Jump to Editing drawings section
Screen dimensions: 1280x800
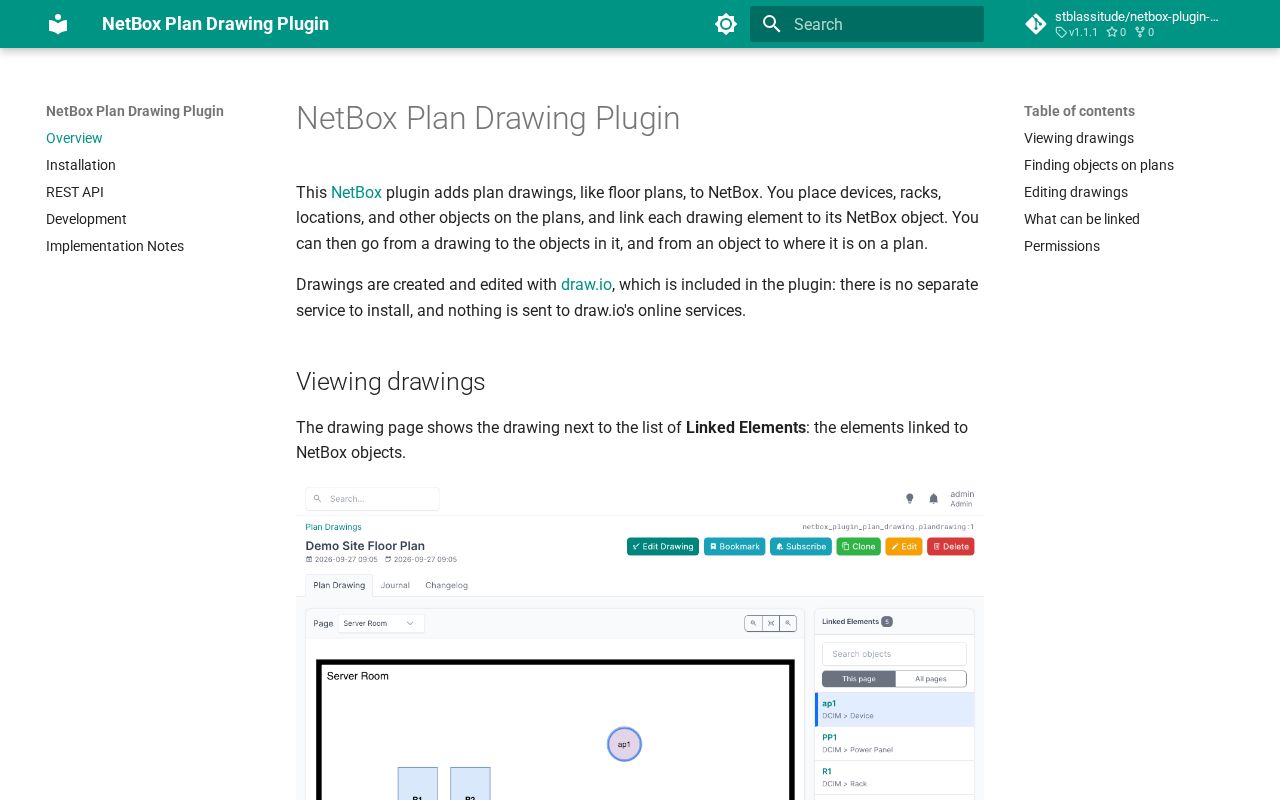(1076, 192)
